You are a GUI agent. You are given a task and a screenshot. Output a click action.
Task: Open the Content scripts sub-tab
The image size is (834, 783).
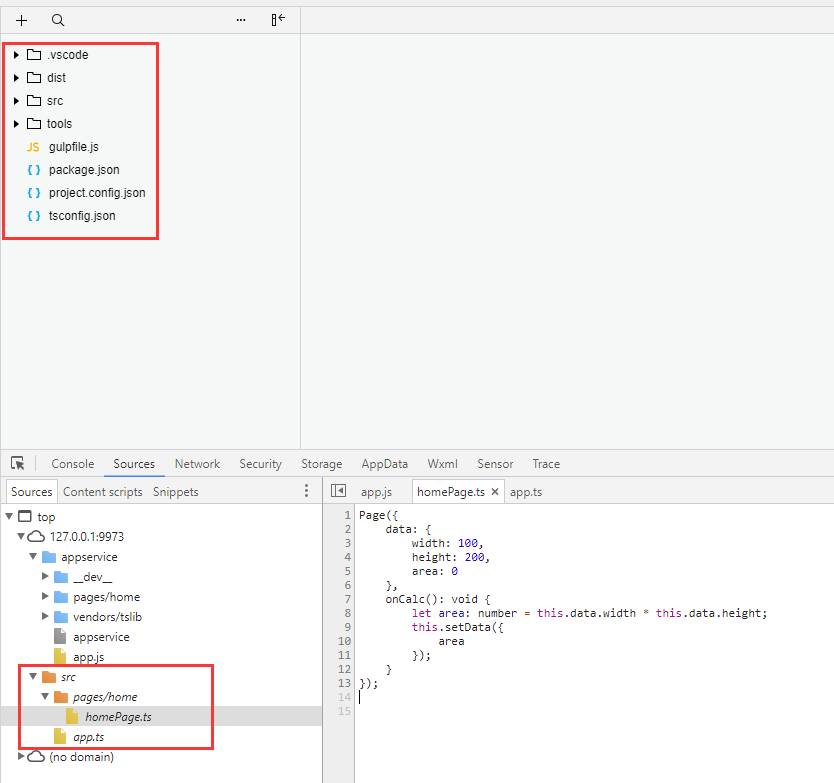[102, 492]
